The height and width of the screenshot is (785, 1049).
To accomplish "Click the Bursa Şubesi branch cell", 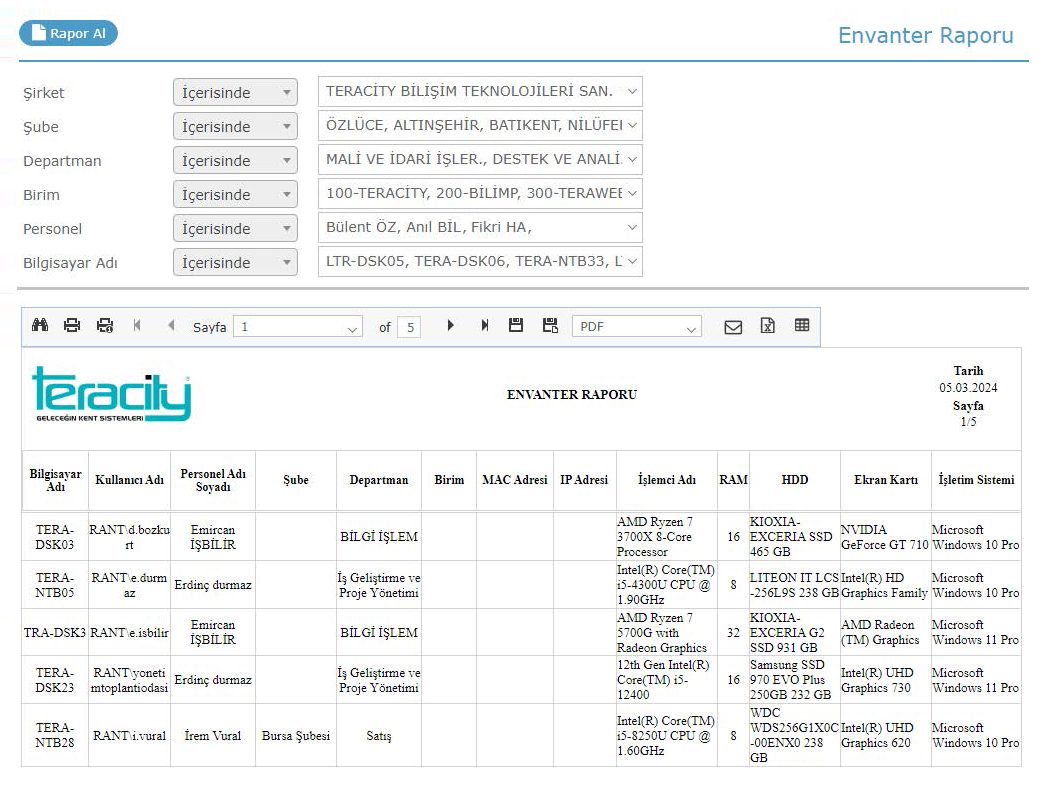I will [296, 735].
